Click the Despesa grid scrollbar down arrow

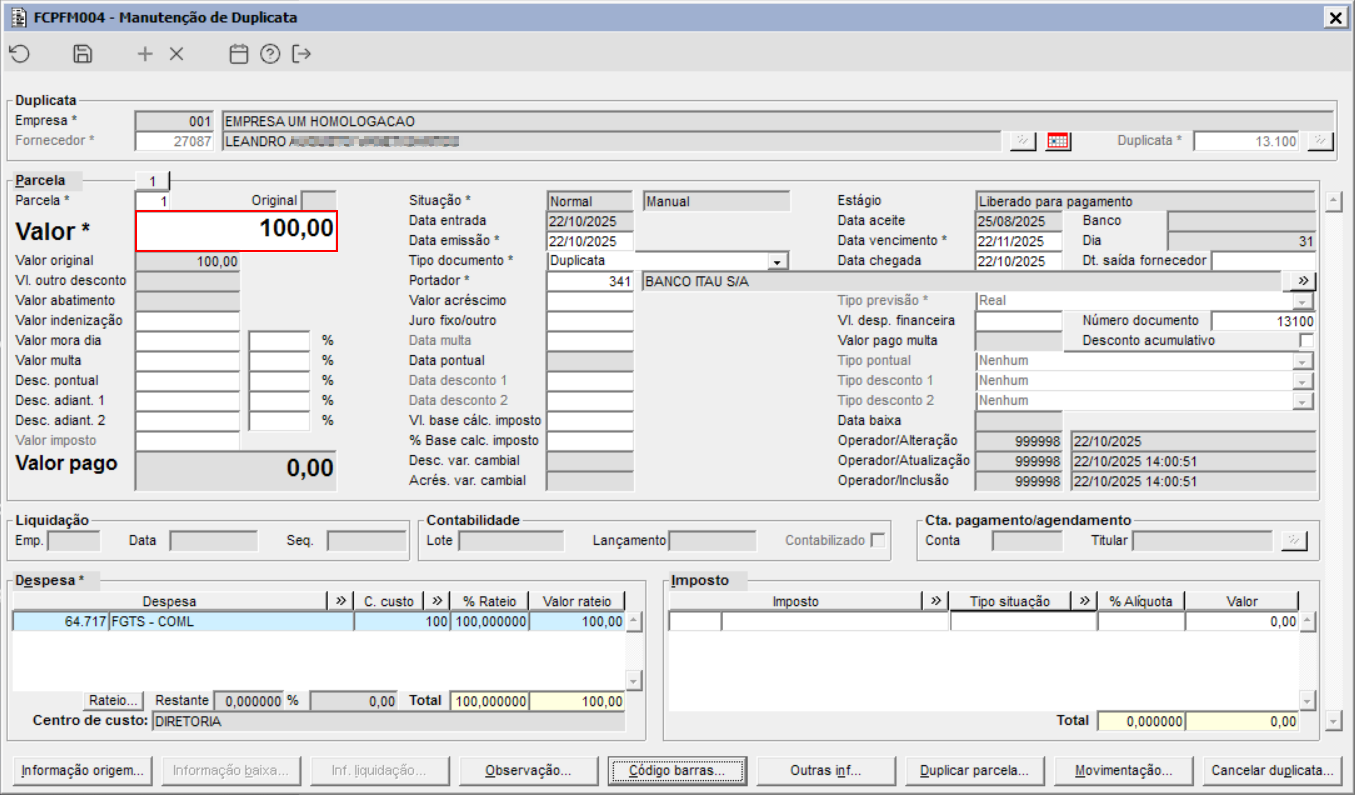pos(633,681)
